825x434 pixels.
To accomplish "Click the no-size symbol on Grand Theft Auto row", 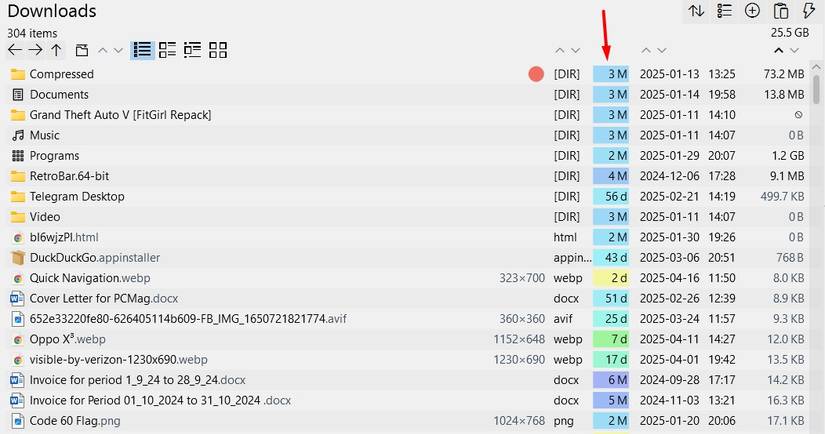I will coord(799,115).
